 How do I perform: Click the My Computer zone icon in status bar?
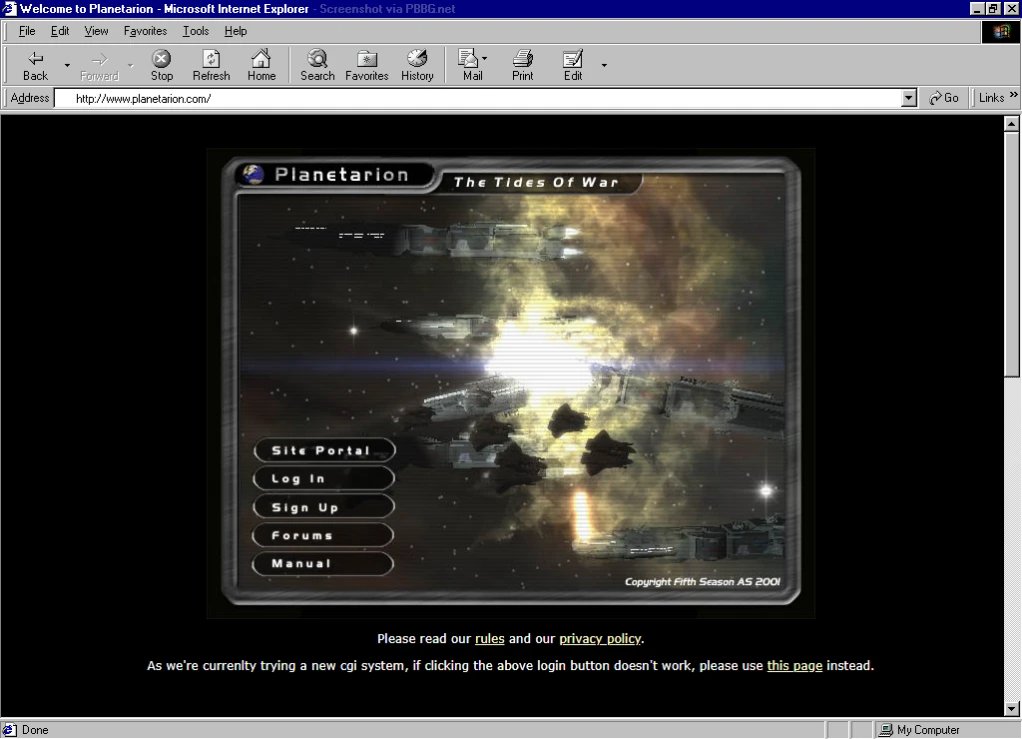[x=885, y=730]
